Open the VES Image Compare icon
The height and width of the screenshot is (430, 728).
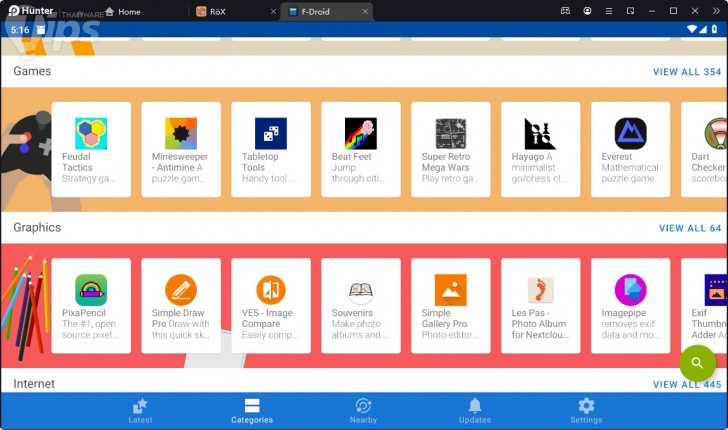271,290
